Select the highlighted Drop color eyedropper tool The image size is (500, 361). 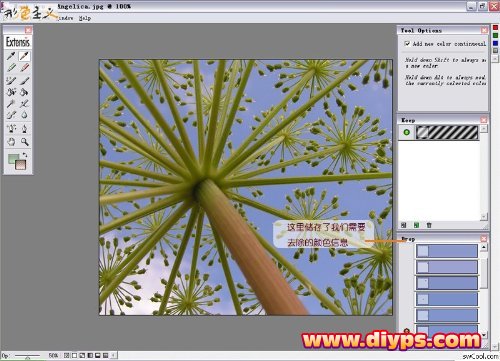pyautogui.click(x=24, y=56)
